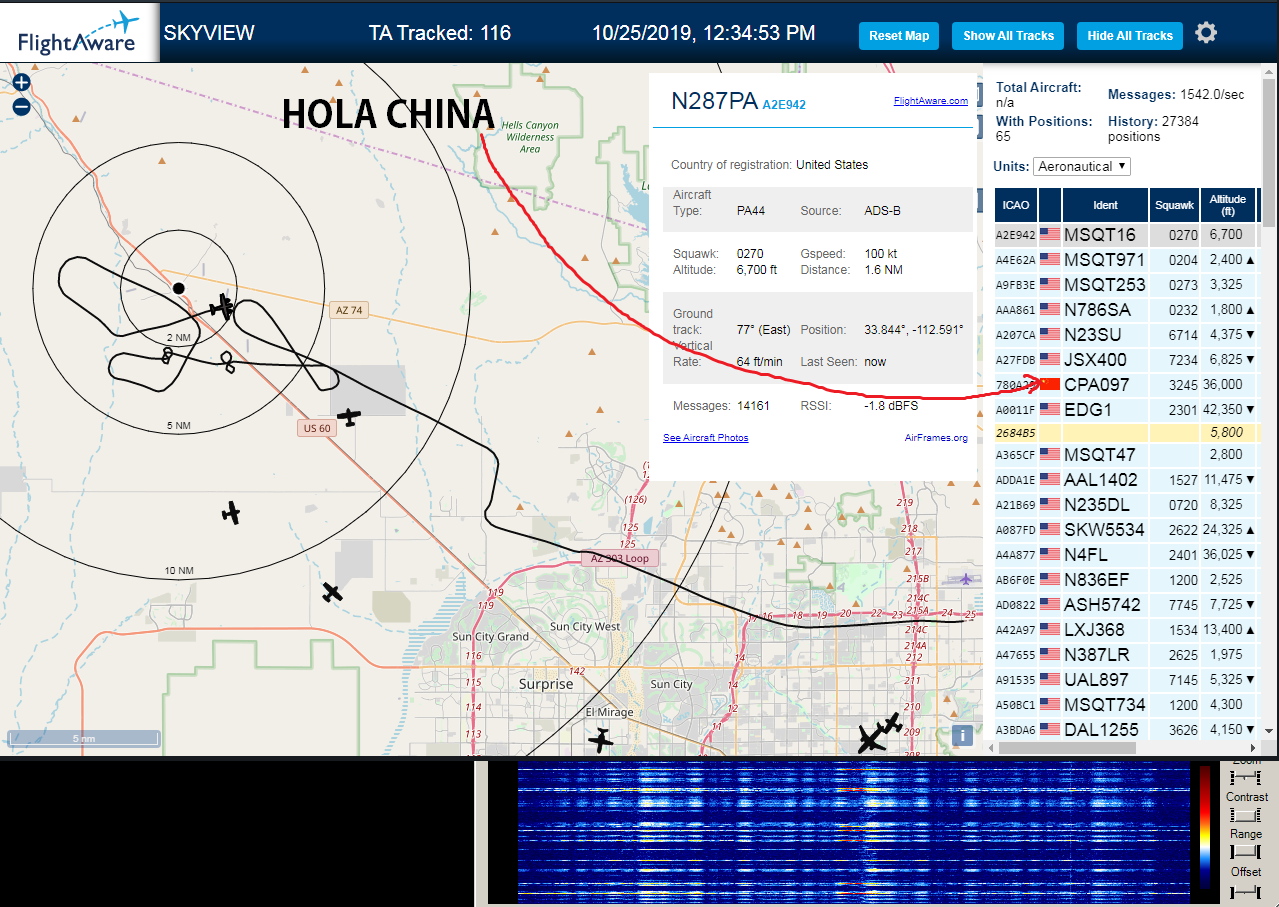Select the ASH5742 row
The width and height of the screenshot is (1279, 907).
[1127, 605]
